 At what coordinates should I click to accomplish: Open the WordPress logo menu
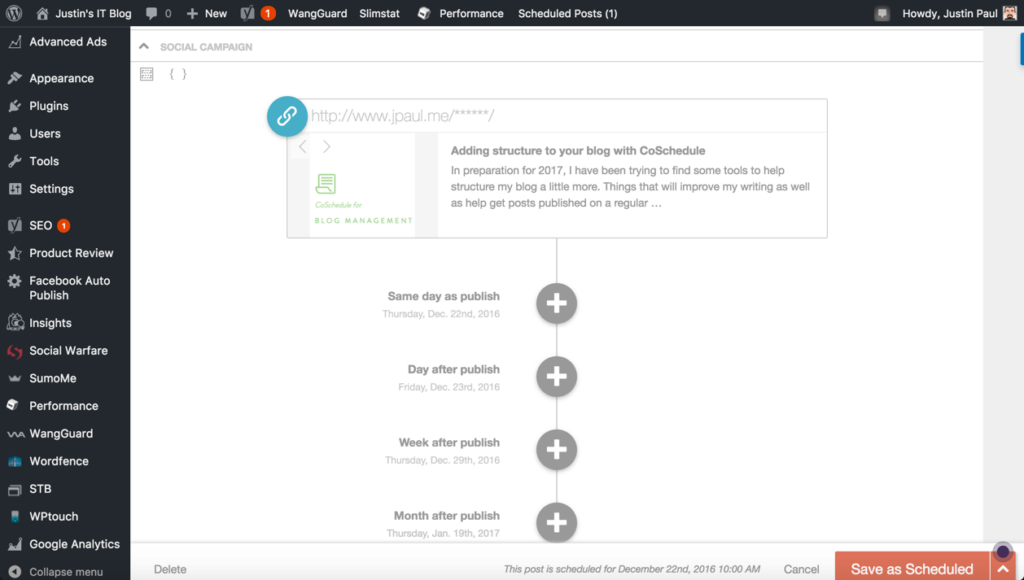pos(14,13)
